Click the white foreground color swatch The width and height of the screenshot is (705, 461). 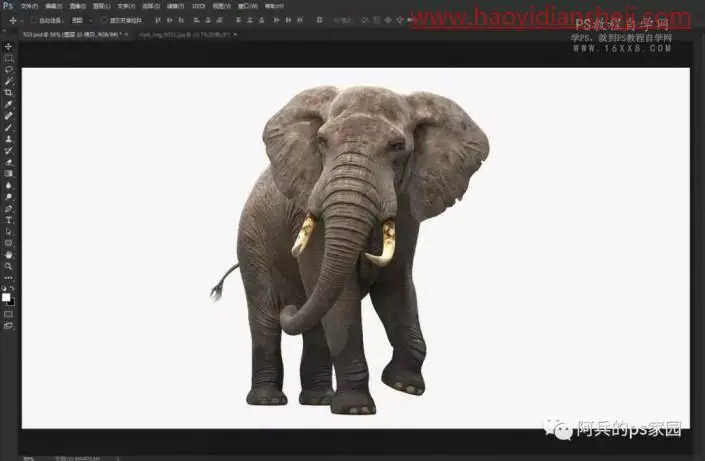tap(5, 297)
